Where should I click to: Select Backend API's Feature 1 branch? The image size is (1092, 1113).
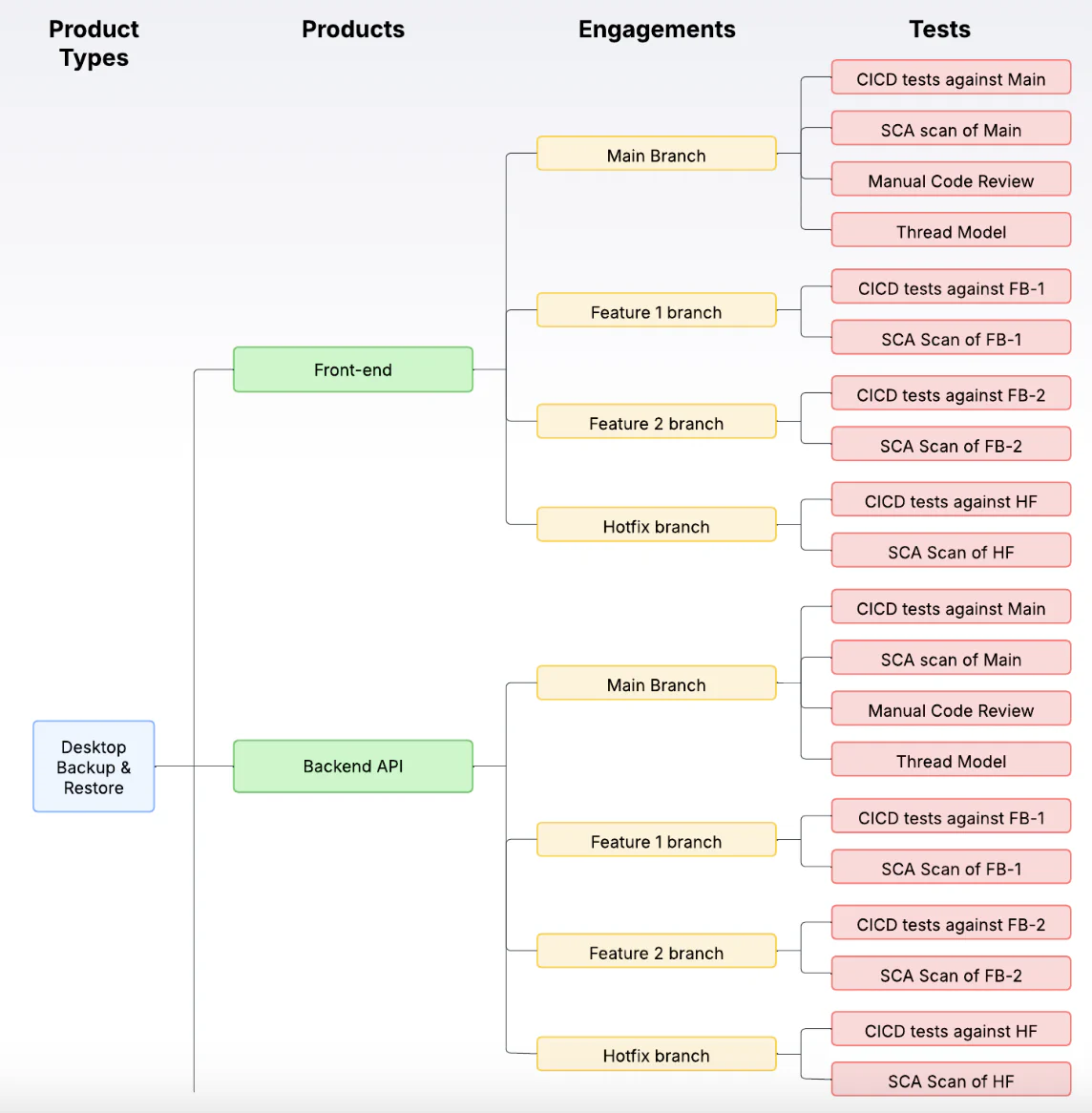click(656, 840)
